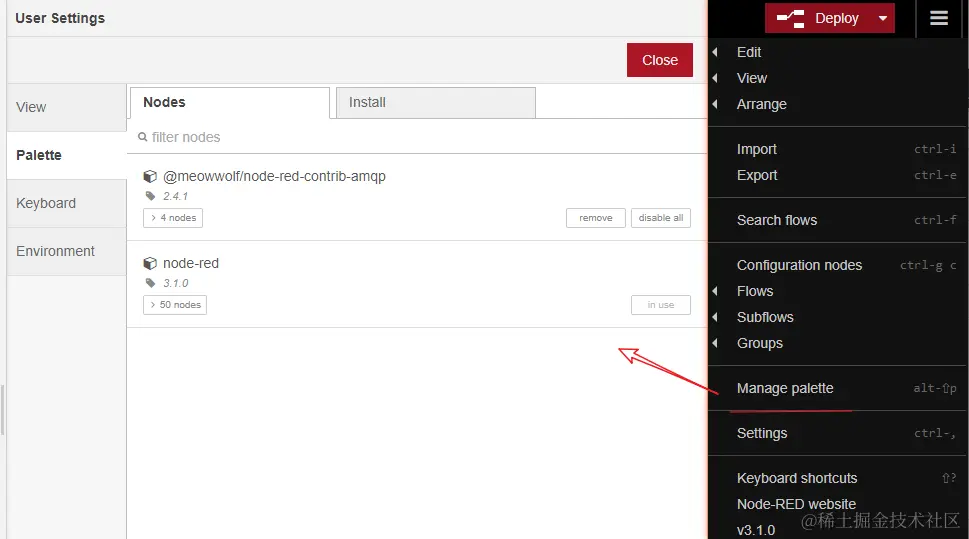Click the 3.1.0 module version number

point(176,283)
